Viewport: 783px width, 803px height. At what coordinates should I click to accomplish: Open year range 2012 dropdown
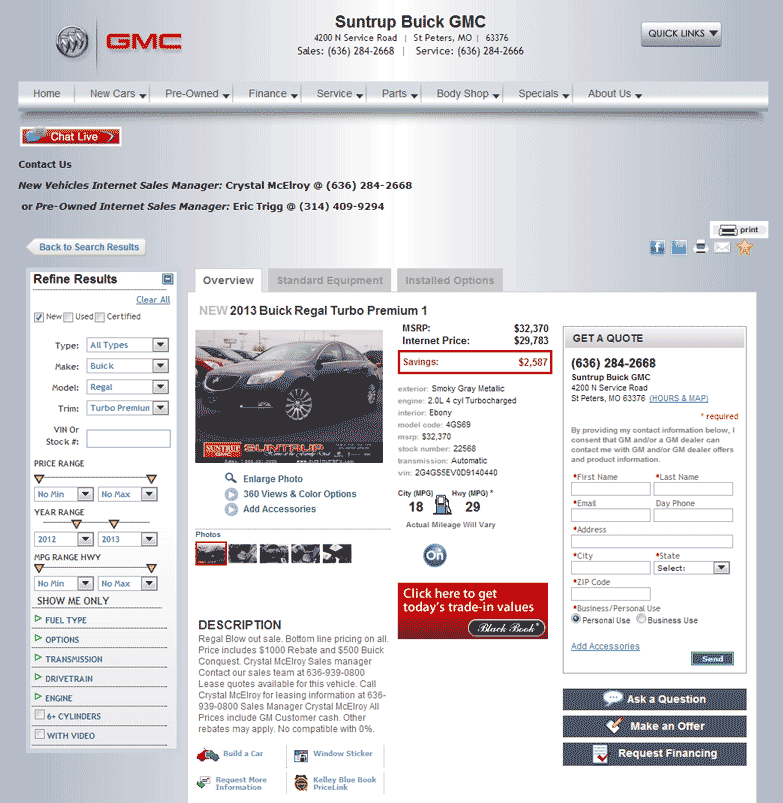click(64, 539)
